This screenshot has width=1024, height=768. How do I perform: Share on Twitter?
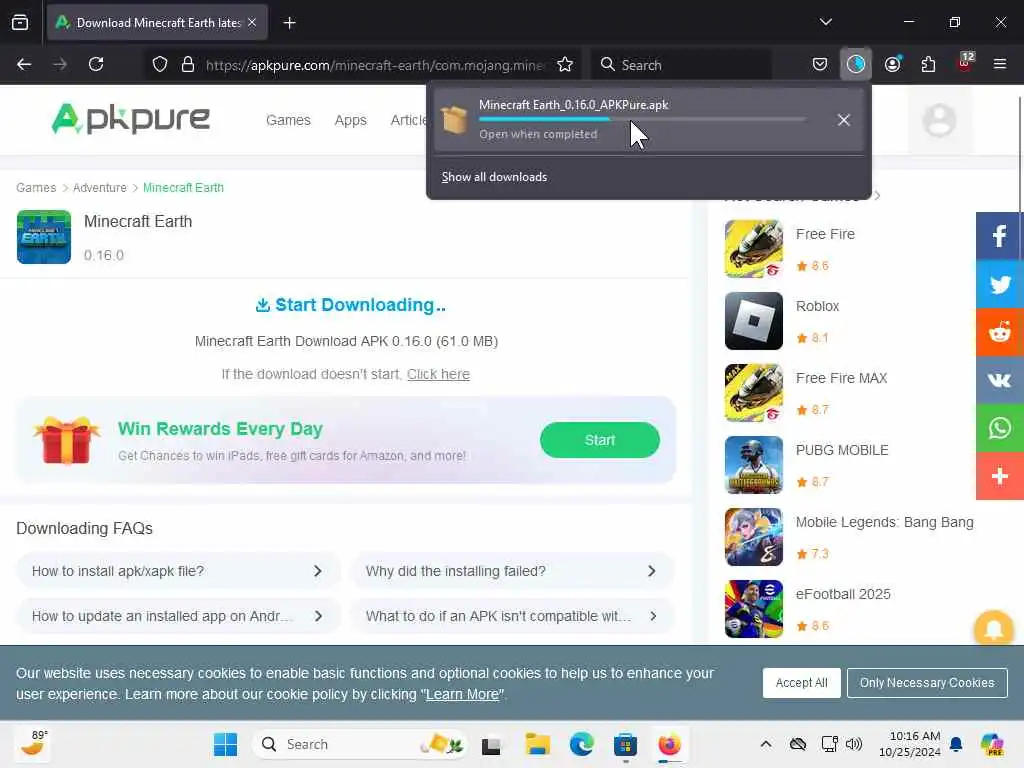(1000, 284)
